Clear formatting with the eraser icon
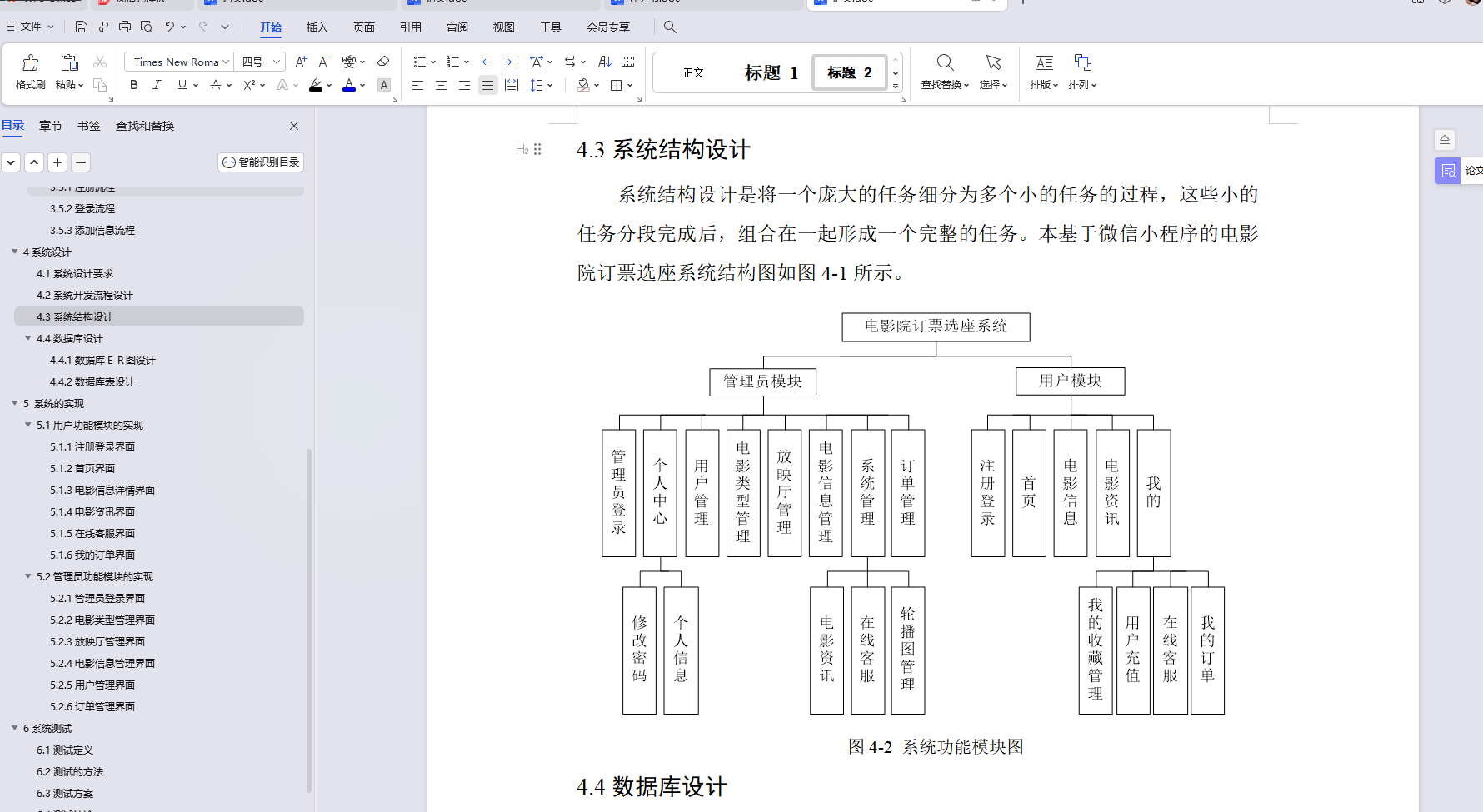 tap(383, 62)
